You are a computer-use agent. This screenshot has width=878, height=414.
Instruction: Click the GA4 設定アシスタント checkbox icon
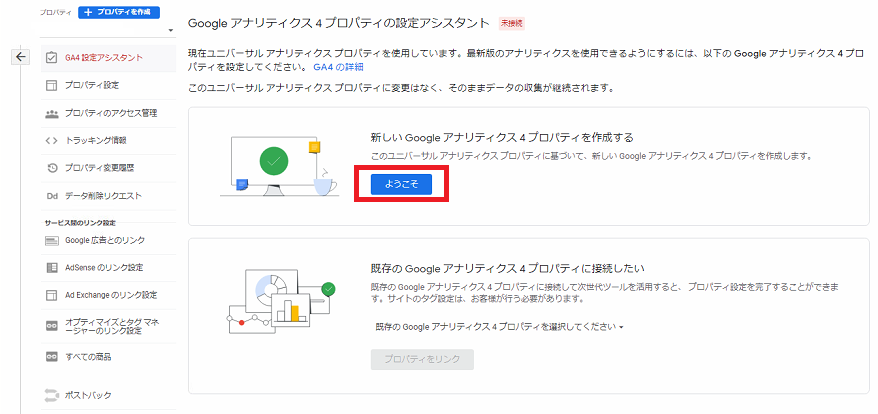[52, 58]
